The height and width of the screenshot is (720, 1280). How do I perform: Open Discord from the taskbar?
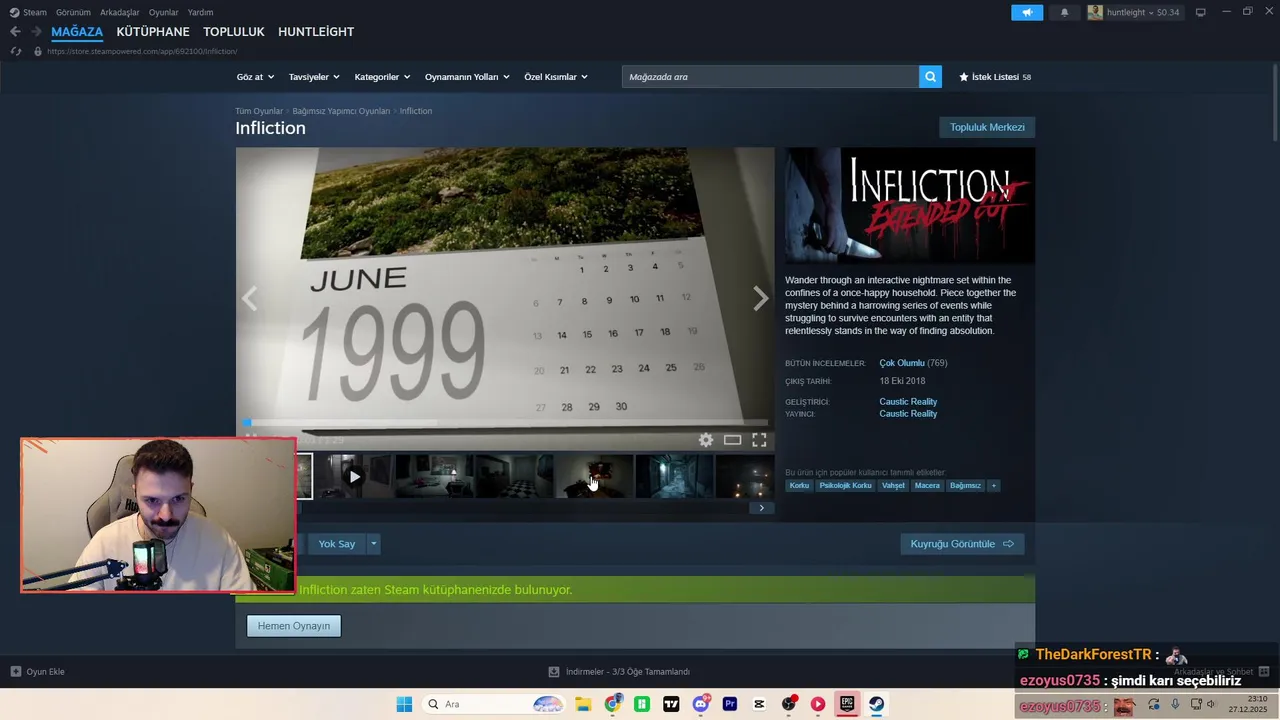(700, 704)
